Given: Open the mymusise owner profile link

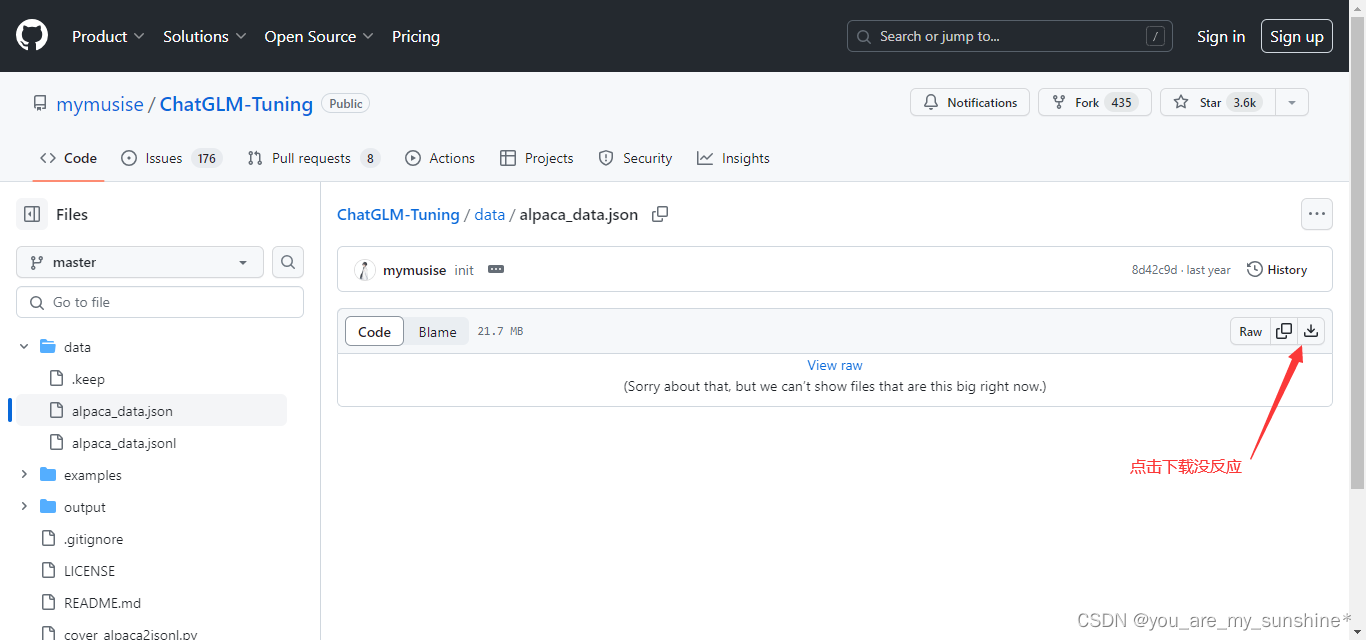Looking at the screenshot, I should coord(100,104).
